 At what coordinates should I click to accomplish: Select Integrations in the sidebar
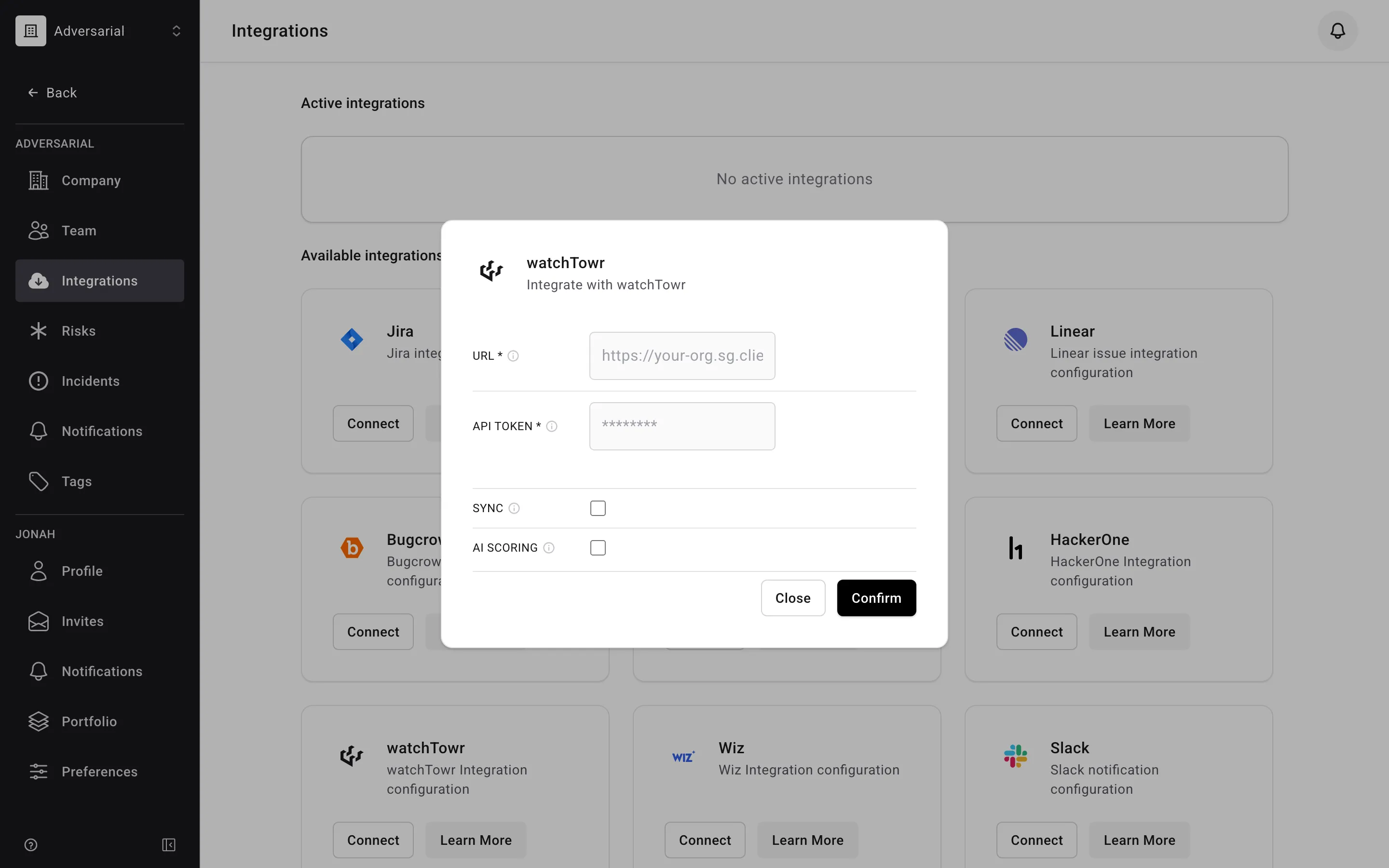(x=100, y=281)
